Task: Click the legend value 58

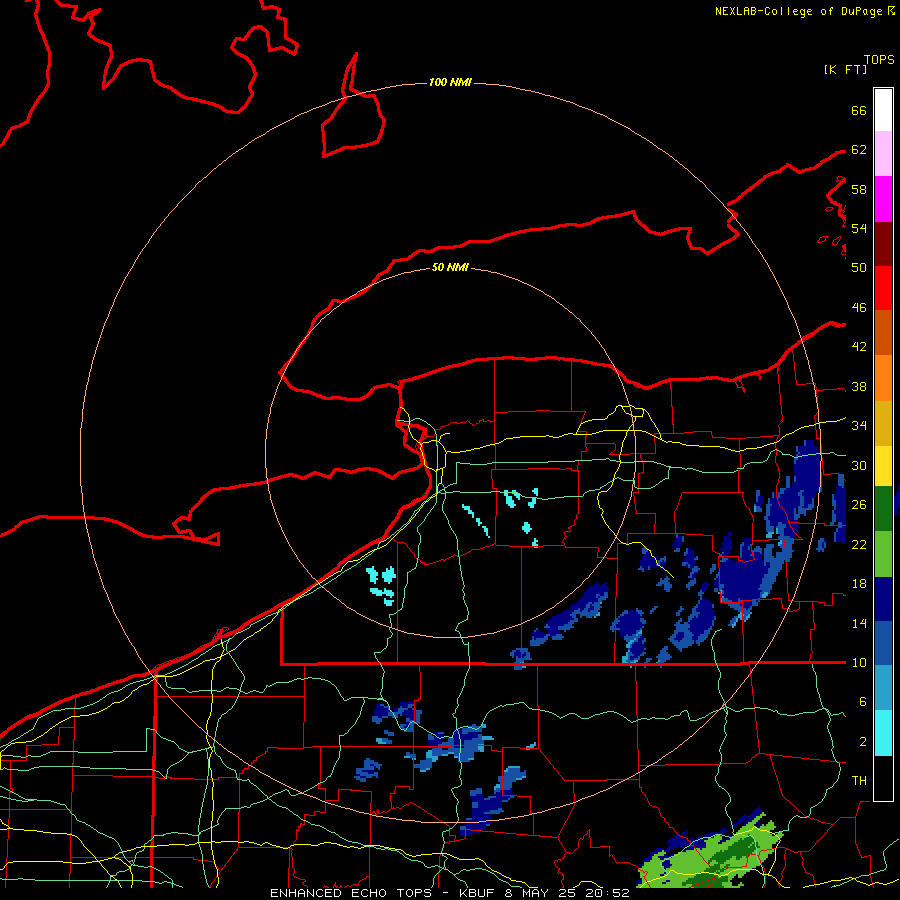Action: point(859,189)
